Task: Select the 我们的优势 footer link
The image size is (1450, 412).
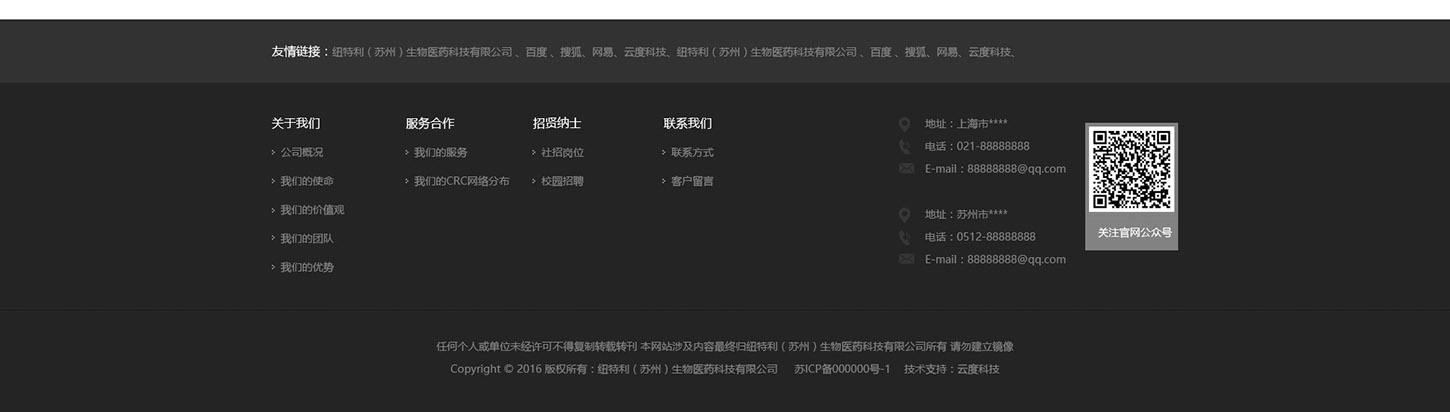Action: [306, 268]
